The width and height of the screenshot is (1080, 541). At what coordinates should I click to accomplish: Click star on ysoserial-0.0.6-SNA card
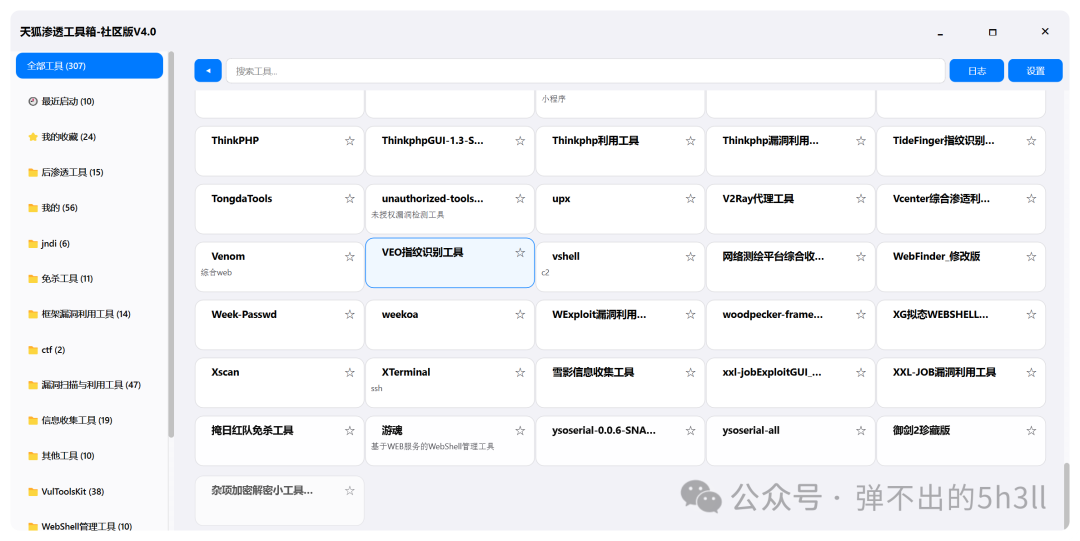pos(690,431)
